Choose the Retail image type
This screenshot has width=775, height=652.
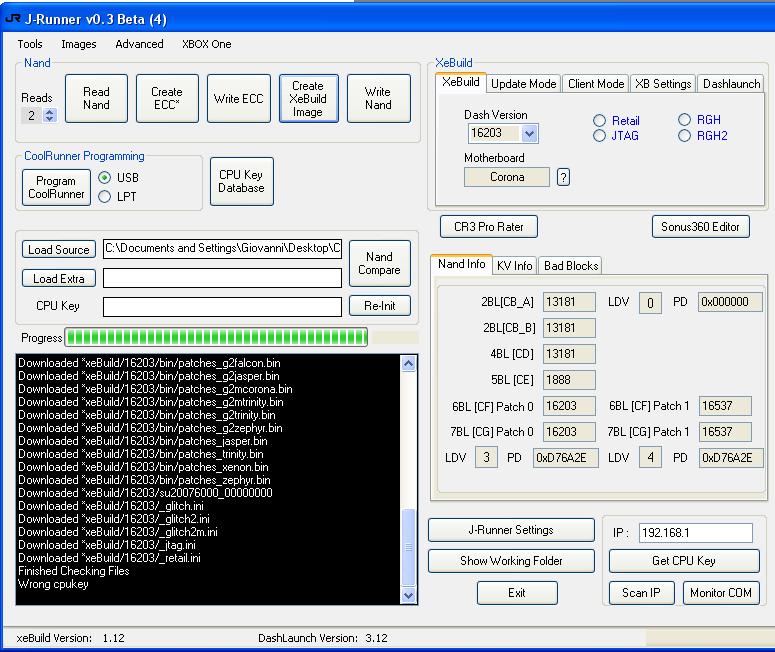click(599, 121)
